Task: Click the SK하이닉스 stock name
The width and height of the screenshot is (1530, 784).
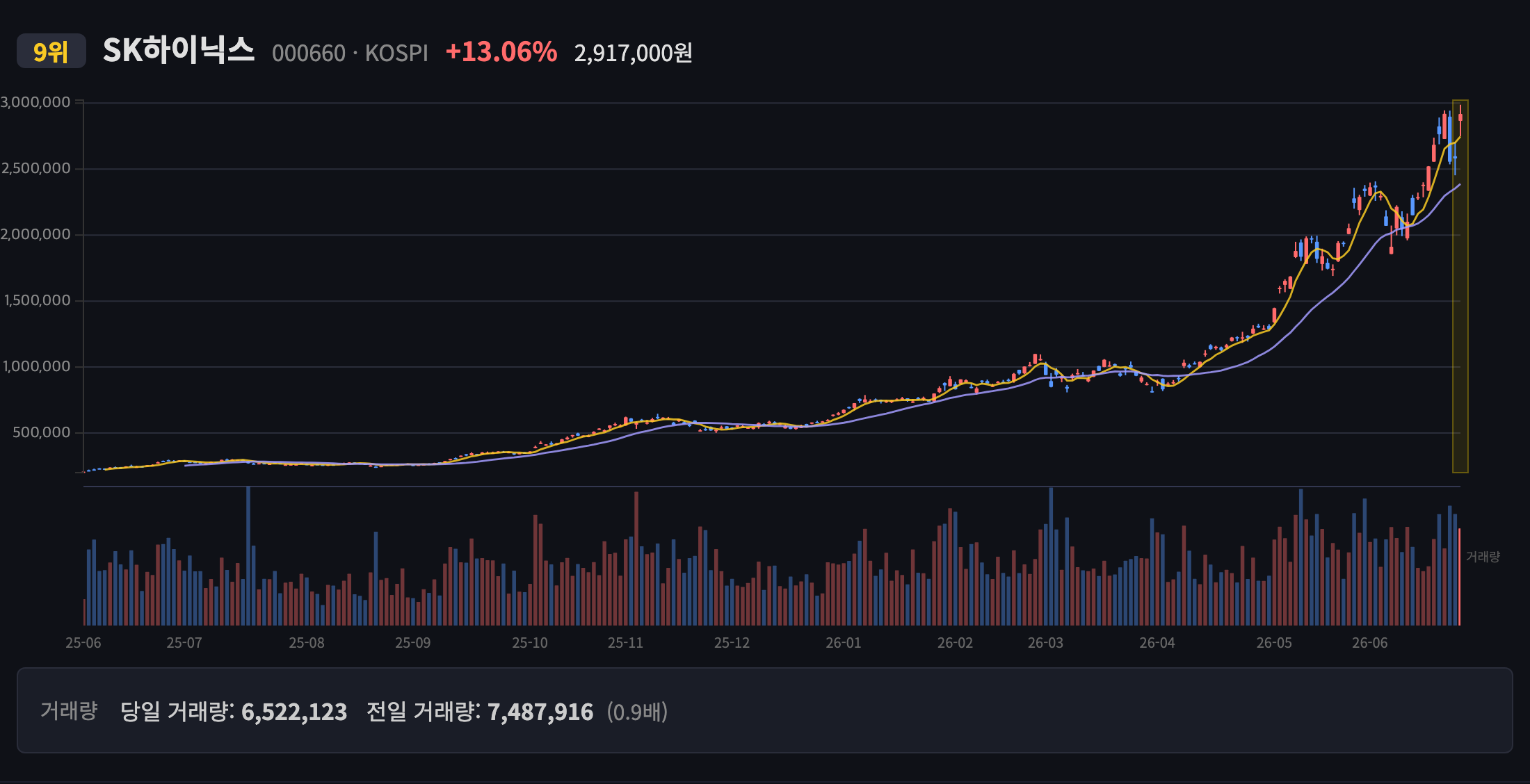Action: pos(179,51)
